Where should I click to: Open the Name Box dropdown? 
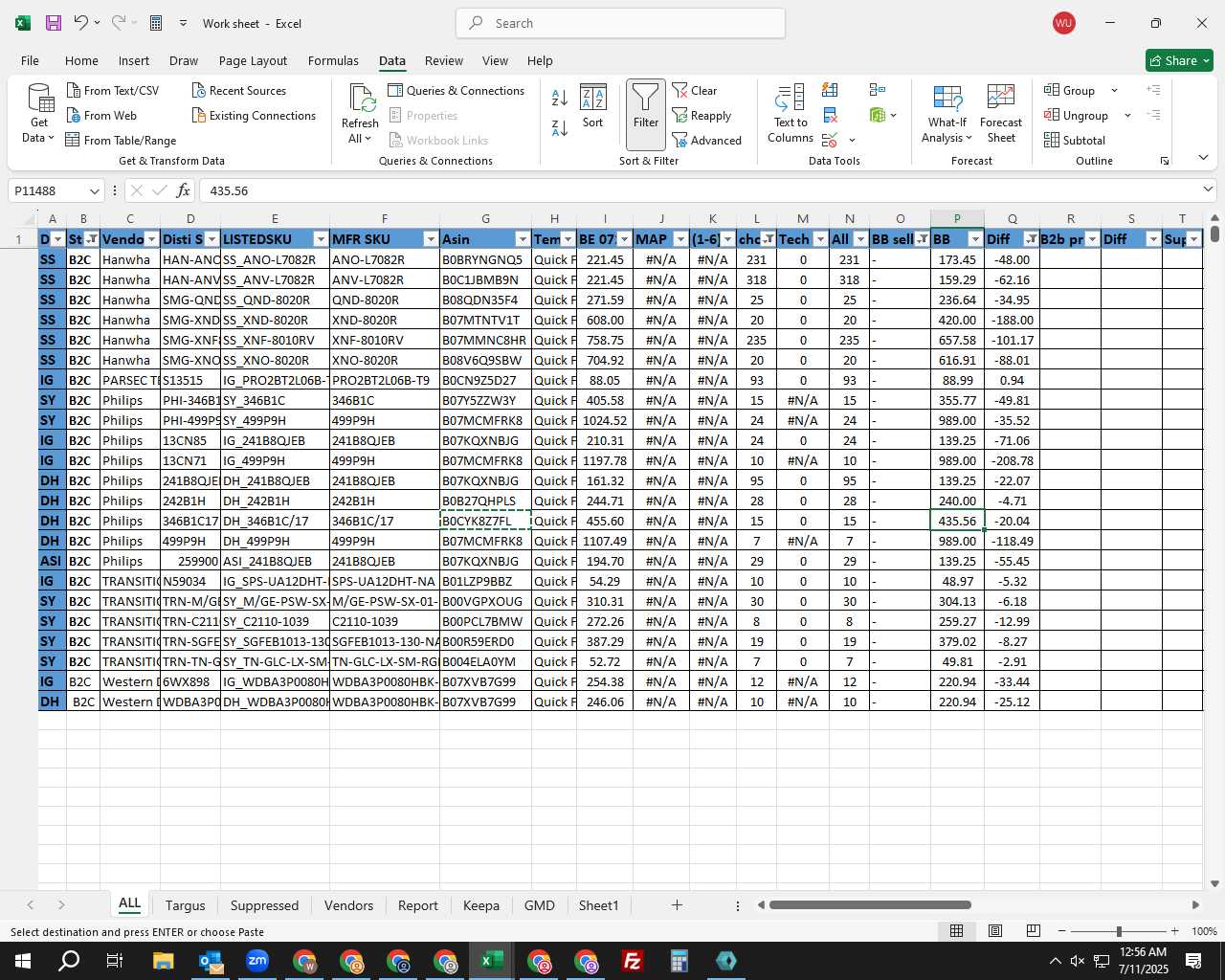click(x=94, y=190)
